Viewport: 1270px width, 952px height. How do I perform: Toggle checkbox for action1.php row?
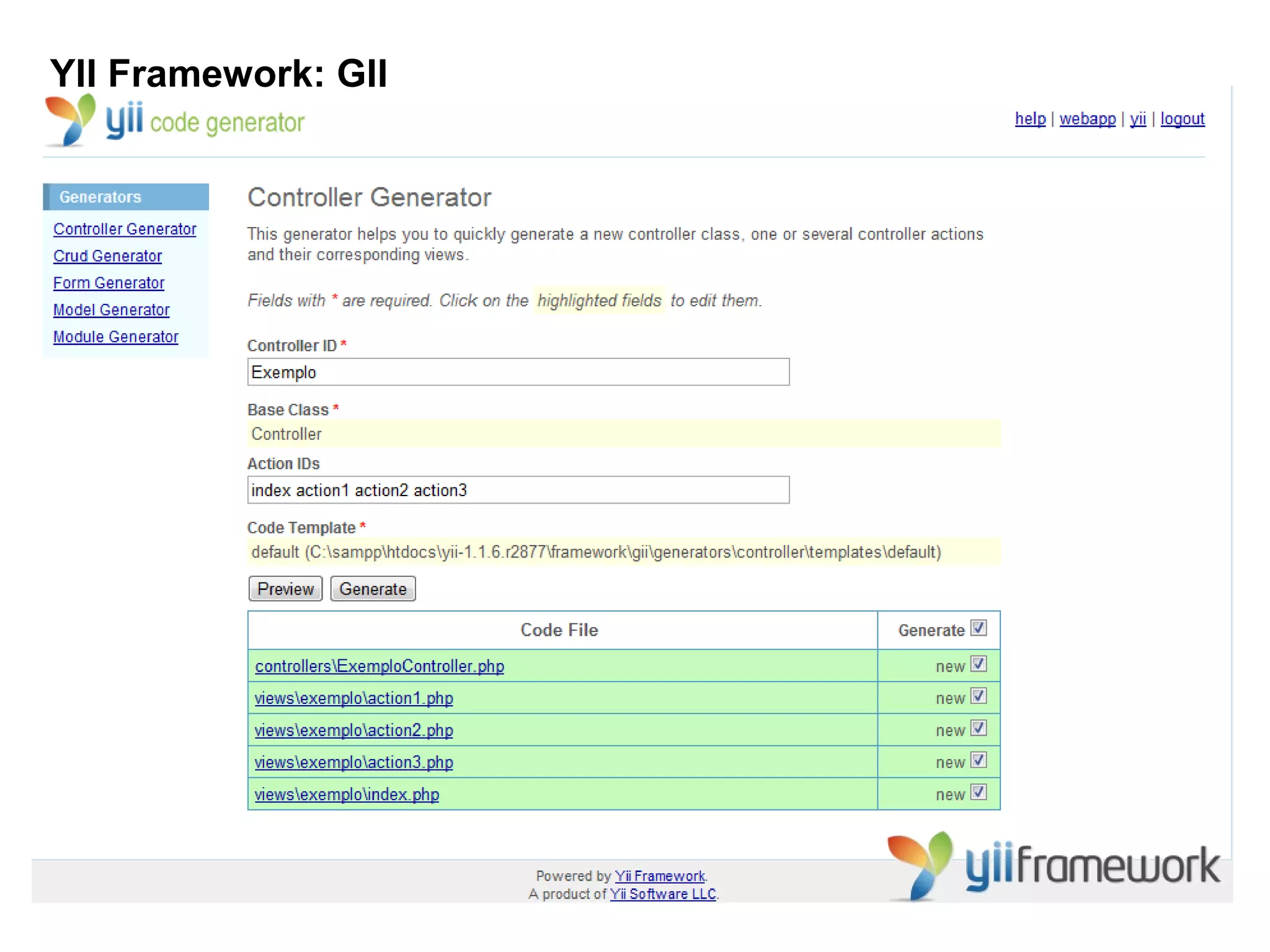pyautogui.click(x=979, y=696)
